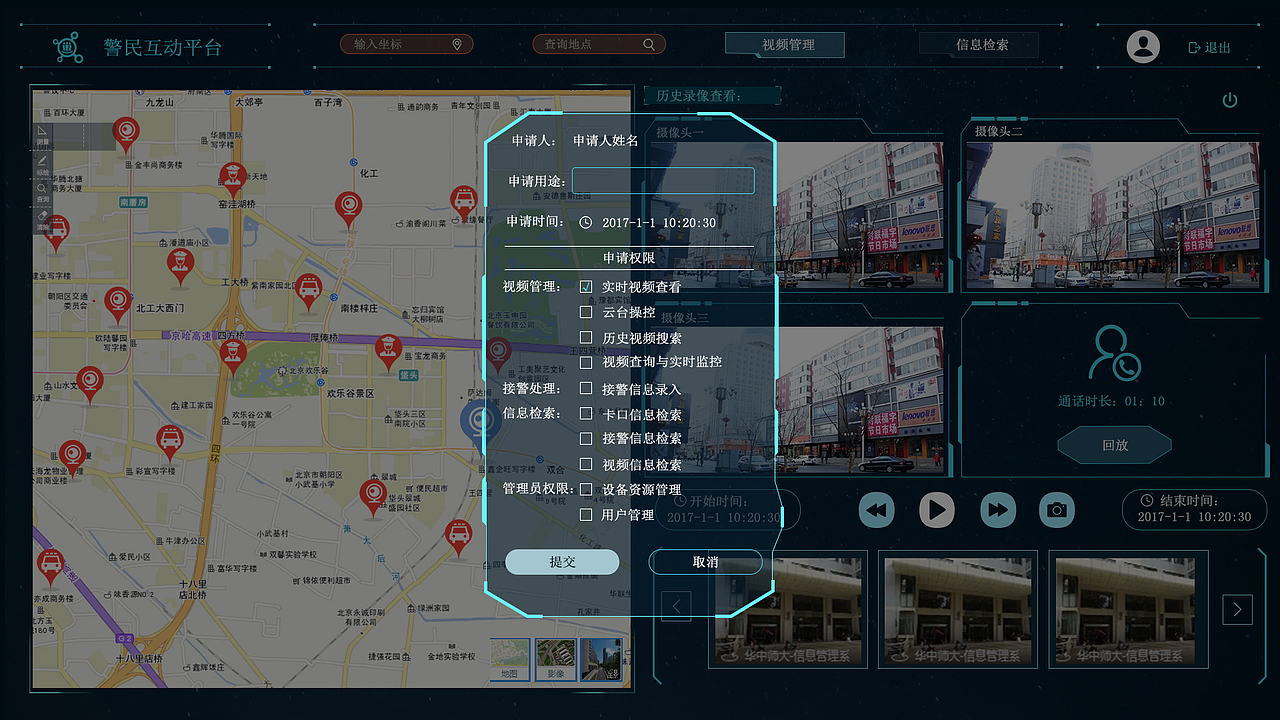Screen dimensions: 1280x720
Task: Click the magnifier icon in 查询地点 box
Action: [649, 44]
